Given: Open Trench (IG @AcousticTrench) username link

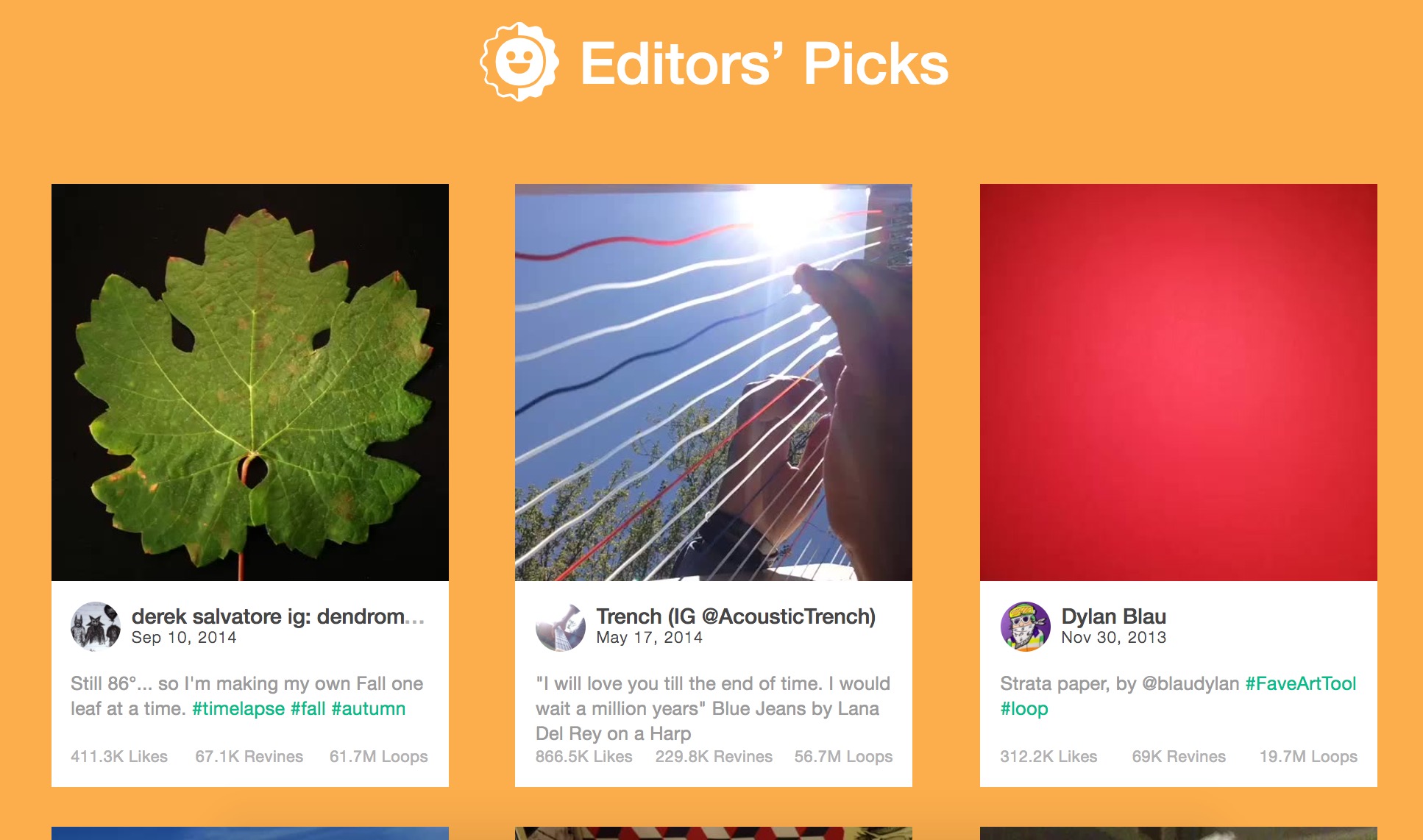Looking at the screenshot, I should click(x=736, y=616).
